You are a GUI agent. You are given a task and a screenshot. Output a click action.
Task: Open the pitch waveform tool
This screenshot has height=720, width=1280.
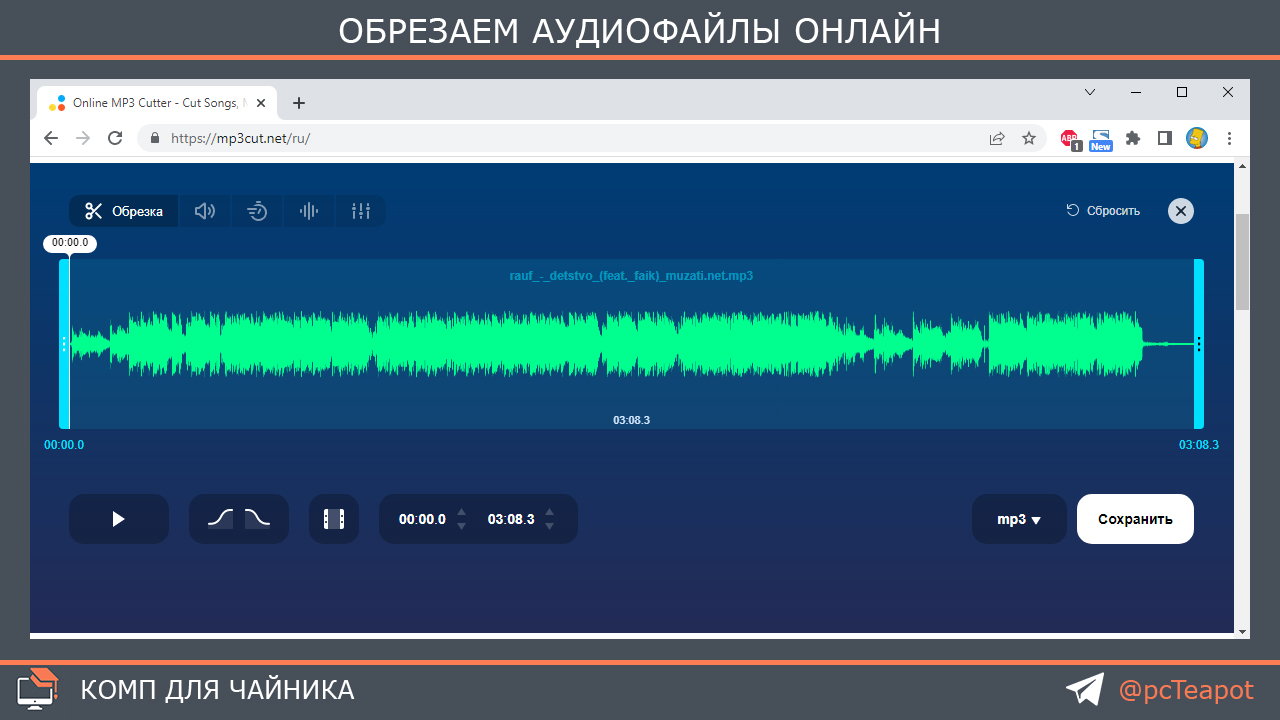coord(309,211)
